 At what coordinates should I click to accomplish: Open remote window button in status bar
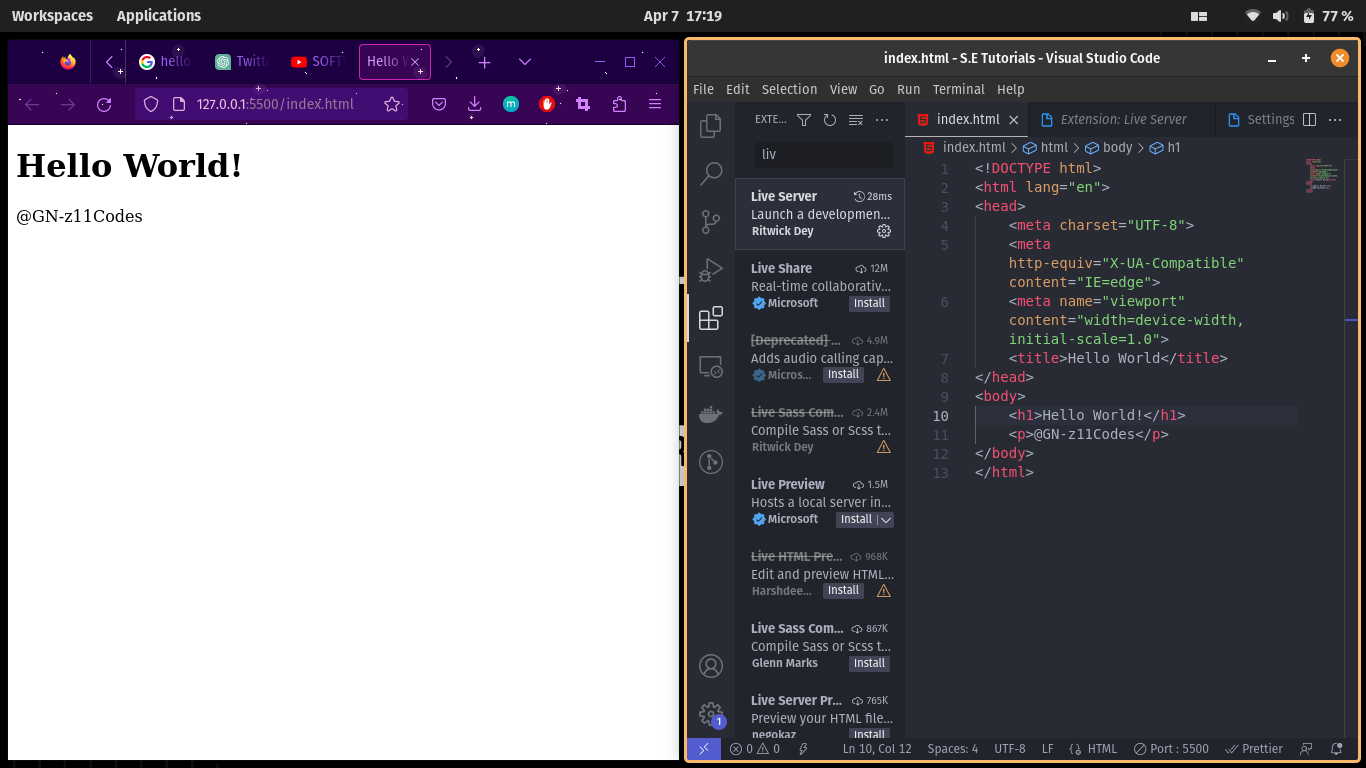(x=704, y=748)
